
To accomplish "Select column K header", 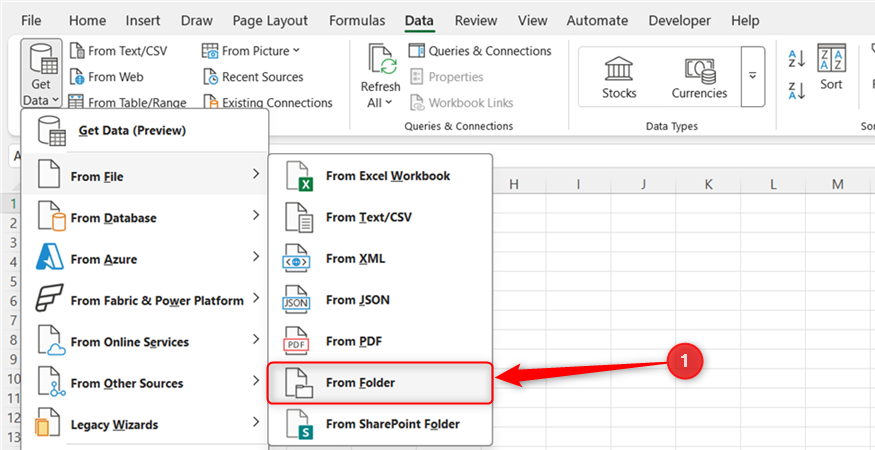I will pyautogui.click(x=708, y=184).
